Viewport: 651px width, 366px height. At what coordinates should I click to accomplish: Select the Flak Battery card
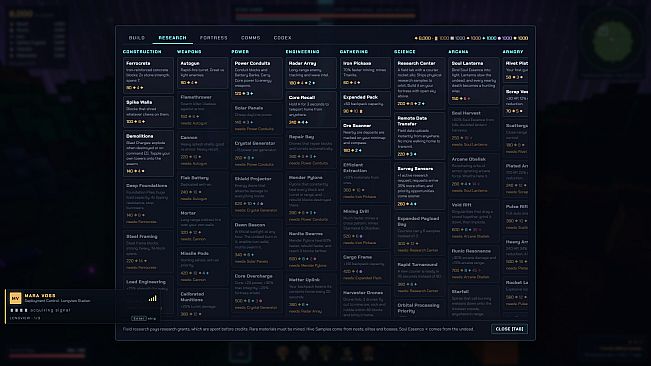click(x=203, y=188)
